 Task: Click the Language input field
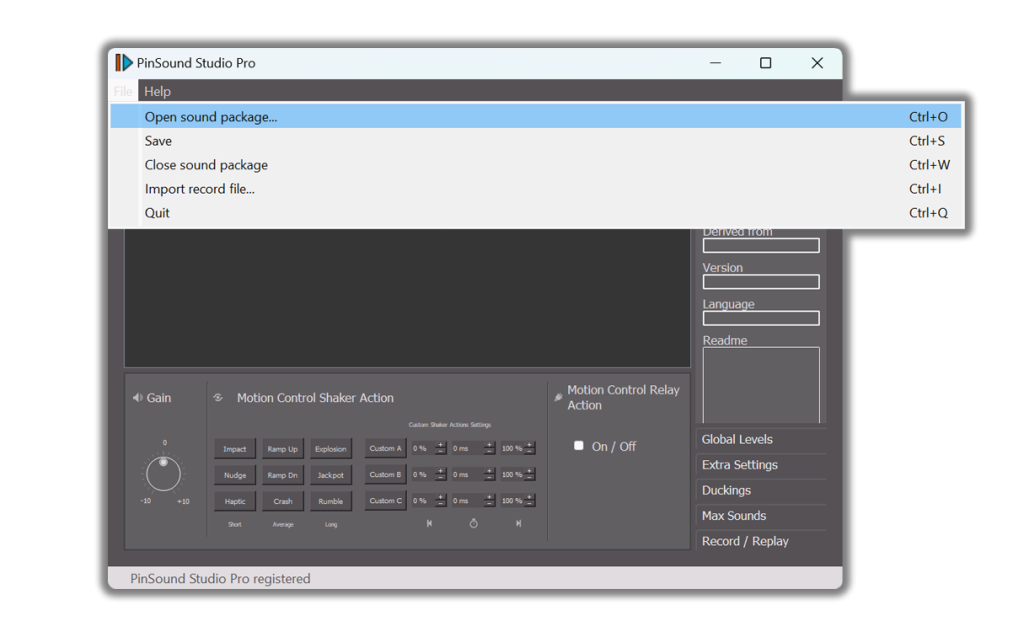pyautogui.click(x=761, y=318)
